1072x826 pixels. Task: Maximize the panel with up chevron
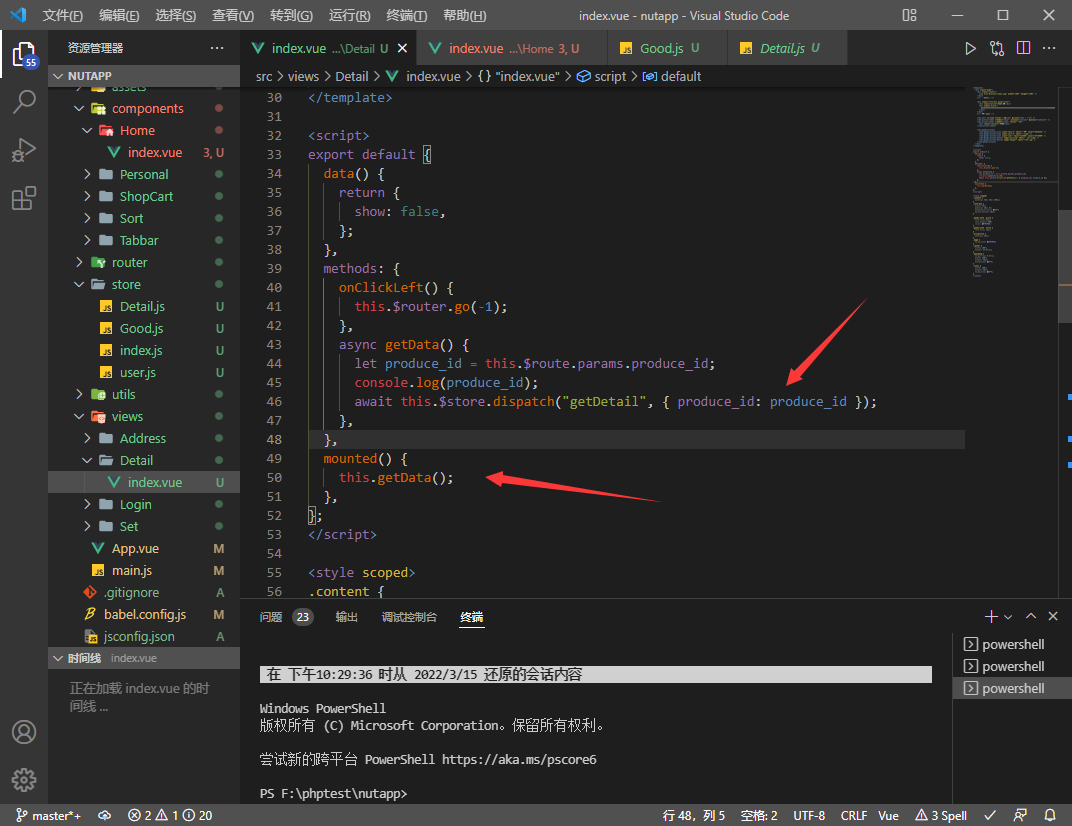[x=1031, y=616]
